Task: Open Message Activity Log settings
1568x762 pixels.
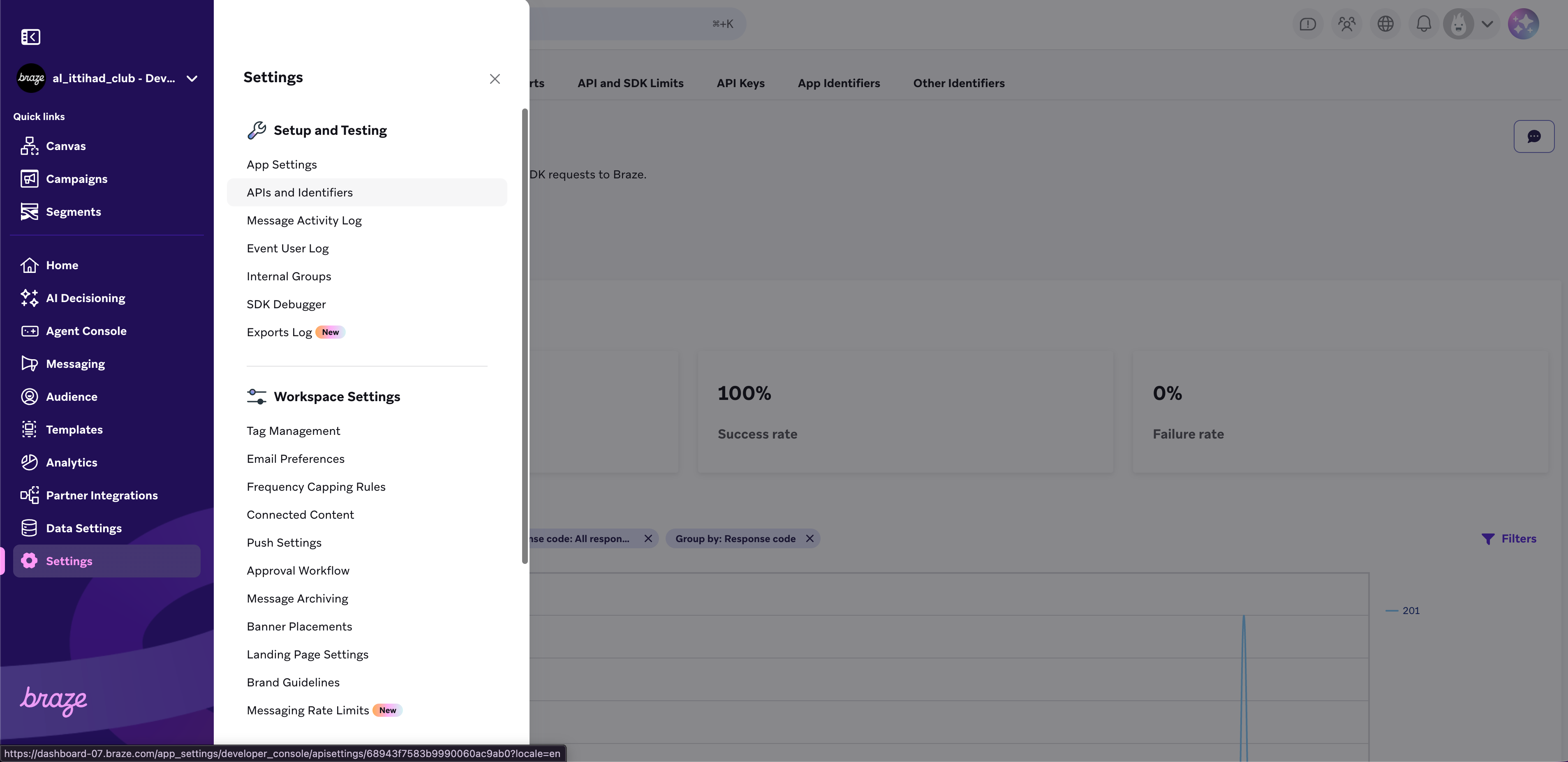Action: [x=304, y=220]
